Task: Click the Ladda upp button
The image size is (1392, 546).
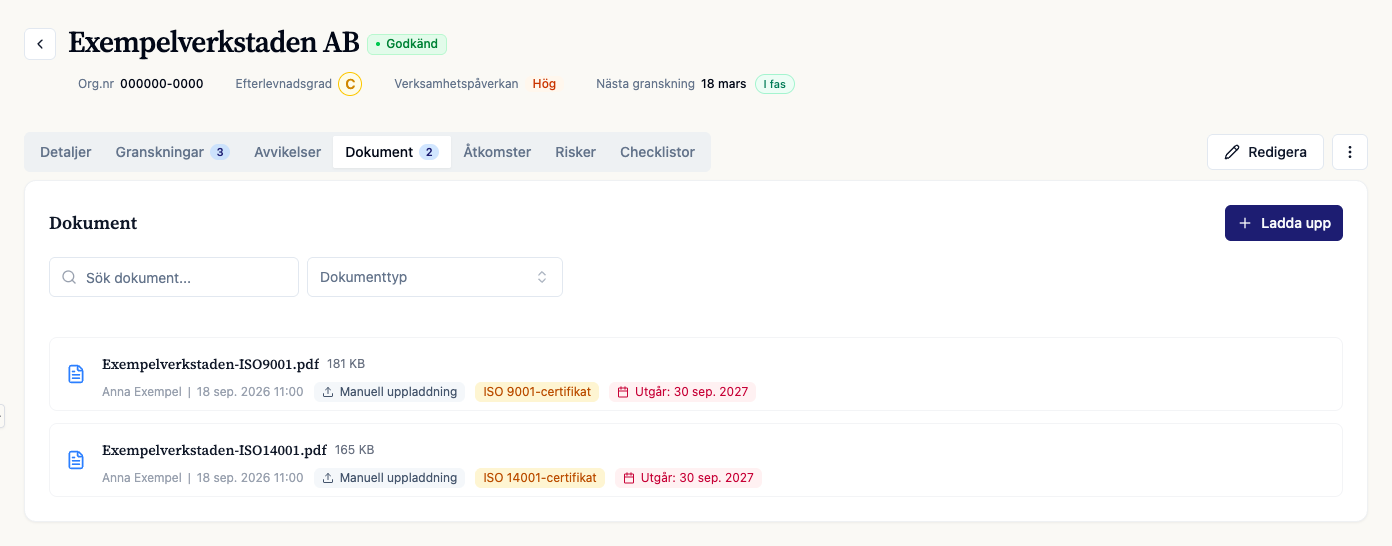Action: [x=1284, y=223]
